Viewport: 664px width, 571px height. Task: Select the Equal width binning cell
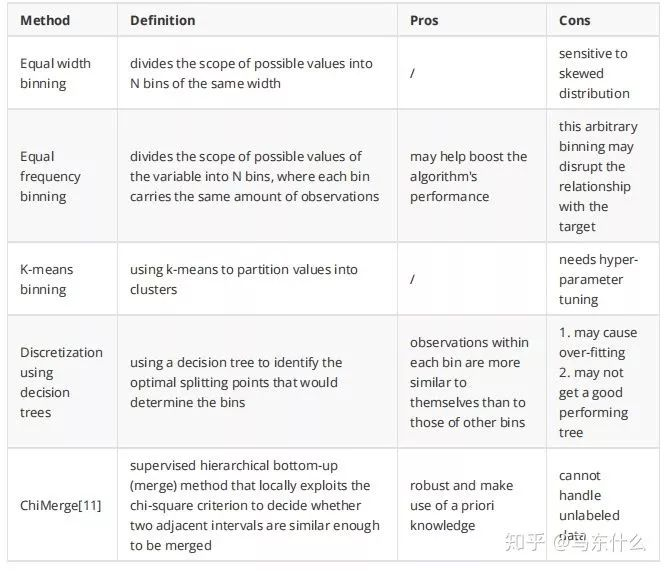(x=55, y=73)
